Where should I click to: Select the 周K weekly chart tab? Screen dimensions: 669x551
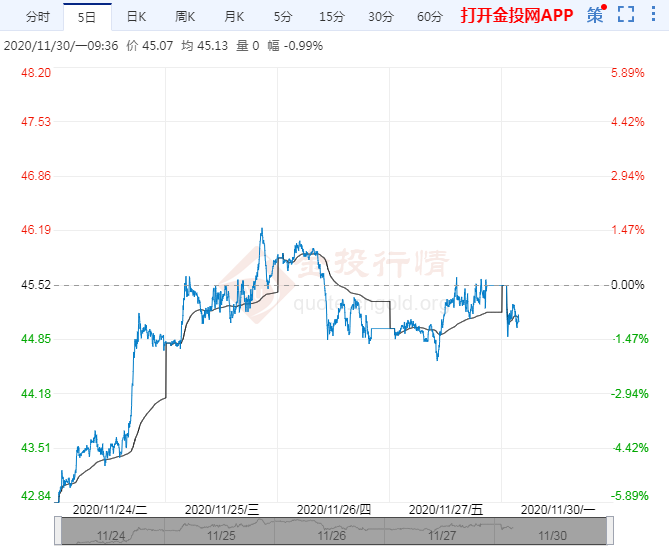[x=185, y=16]
